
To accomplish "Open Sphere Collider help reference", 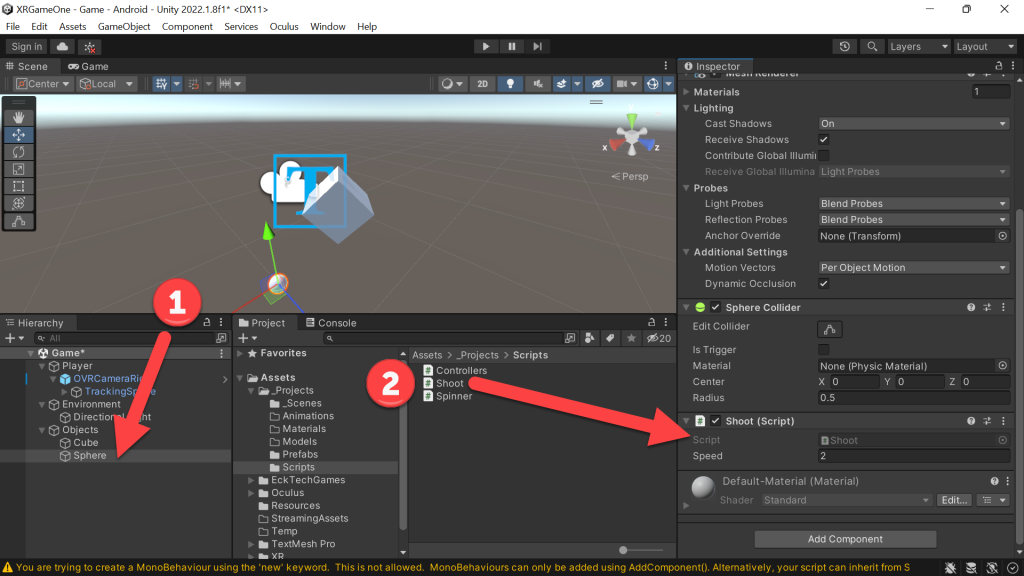I will pos(971,308).
